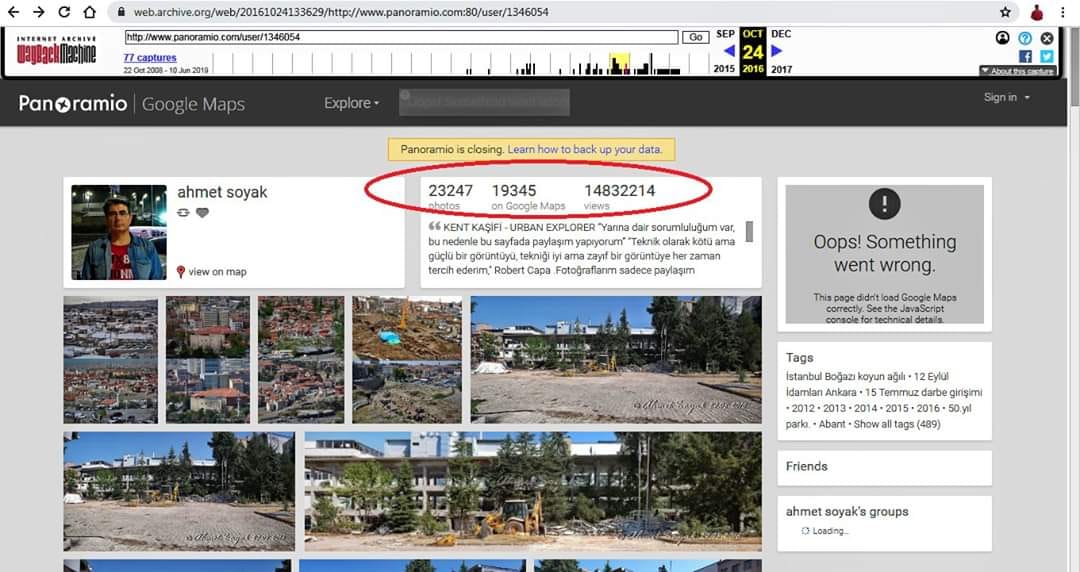1080x572 pixels.
Task: Click the Go button in Wayback toolbar
Action: tap(696, 37)
